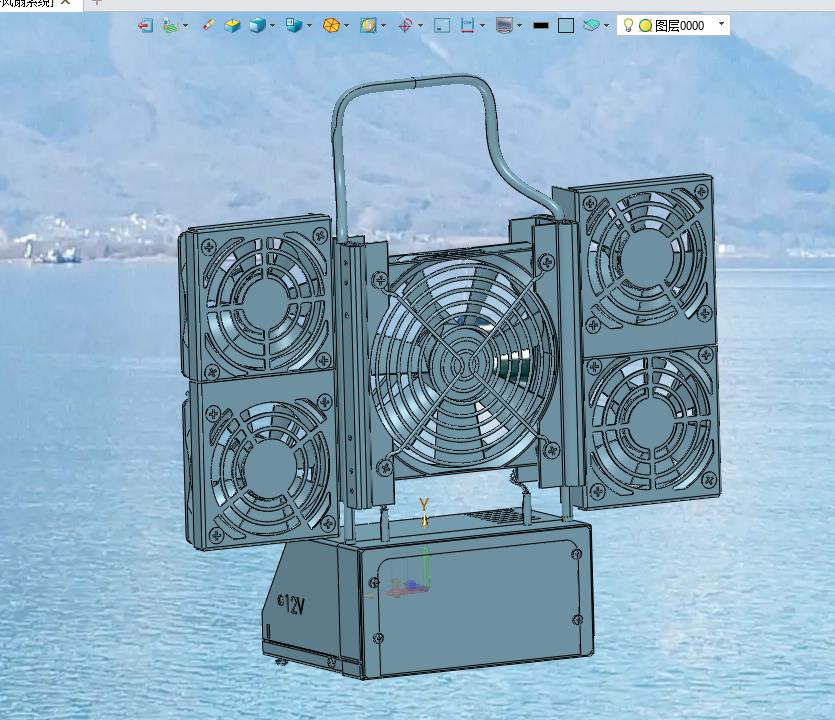This screenshot has height=720, width=835.
Task: Click the exit icon with red arrow
Action: pyautogui.click(x=145, y=25)
